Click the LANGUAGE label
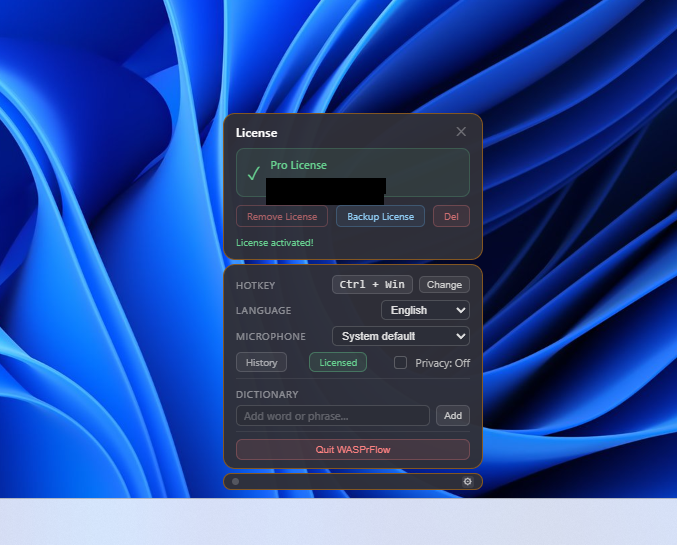The image size is (677, 545). point(263,311)
